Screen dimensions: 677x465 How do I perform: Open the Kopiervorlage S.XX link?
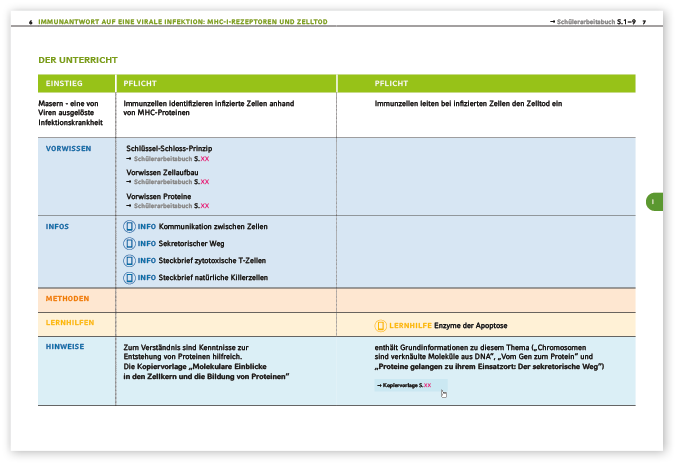(x=404, y=385)
